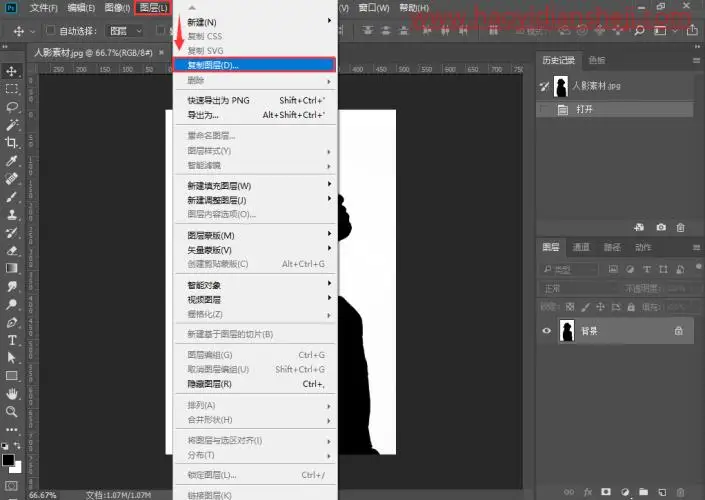Select the Horizontal Type tool

coord(12,340)
